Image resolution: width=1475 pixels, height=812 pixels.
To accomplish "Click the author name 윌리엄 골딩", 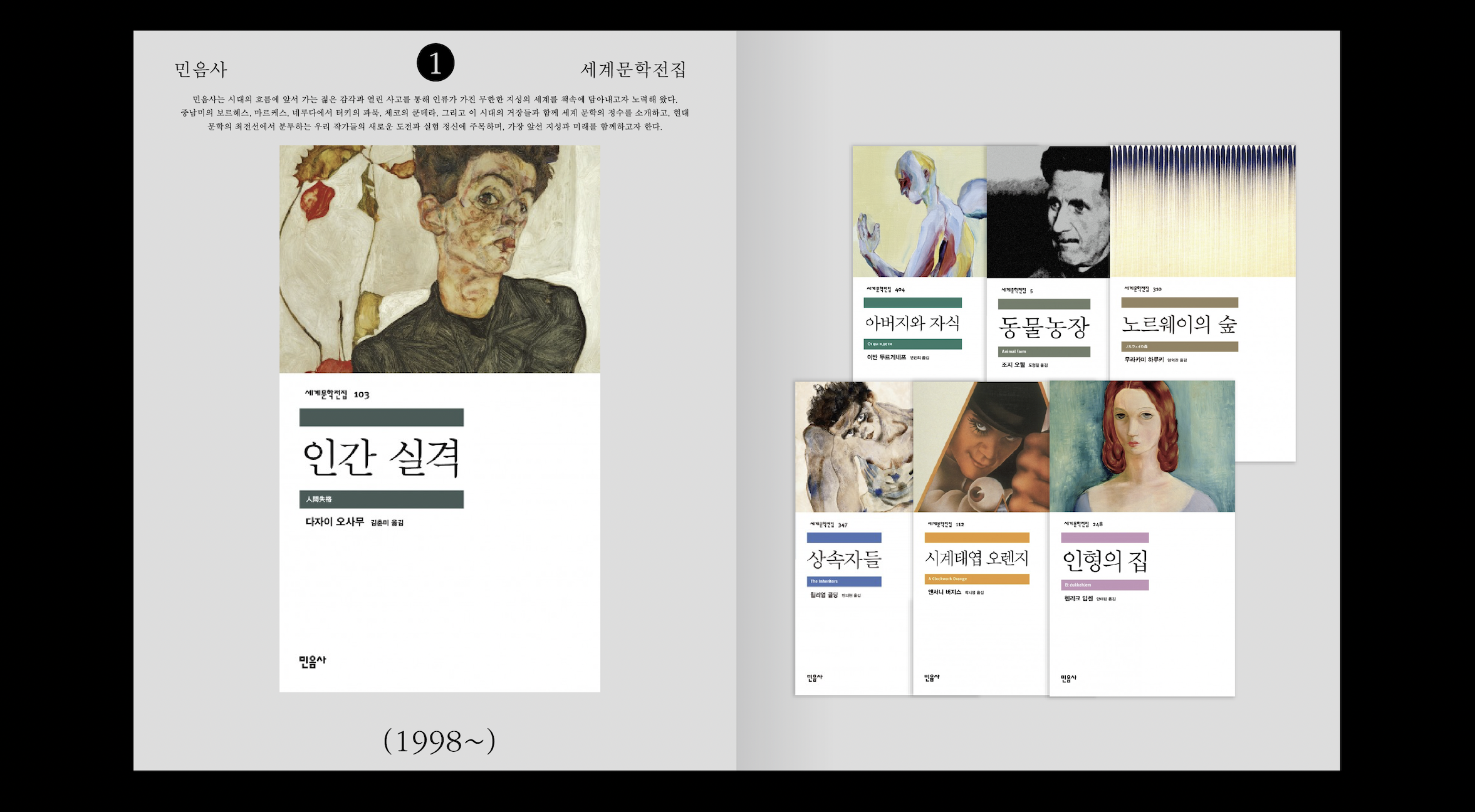I will [823, 595].
